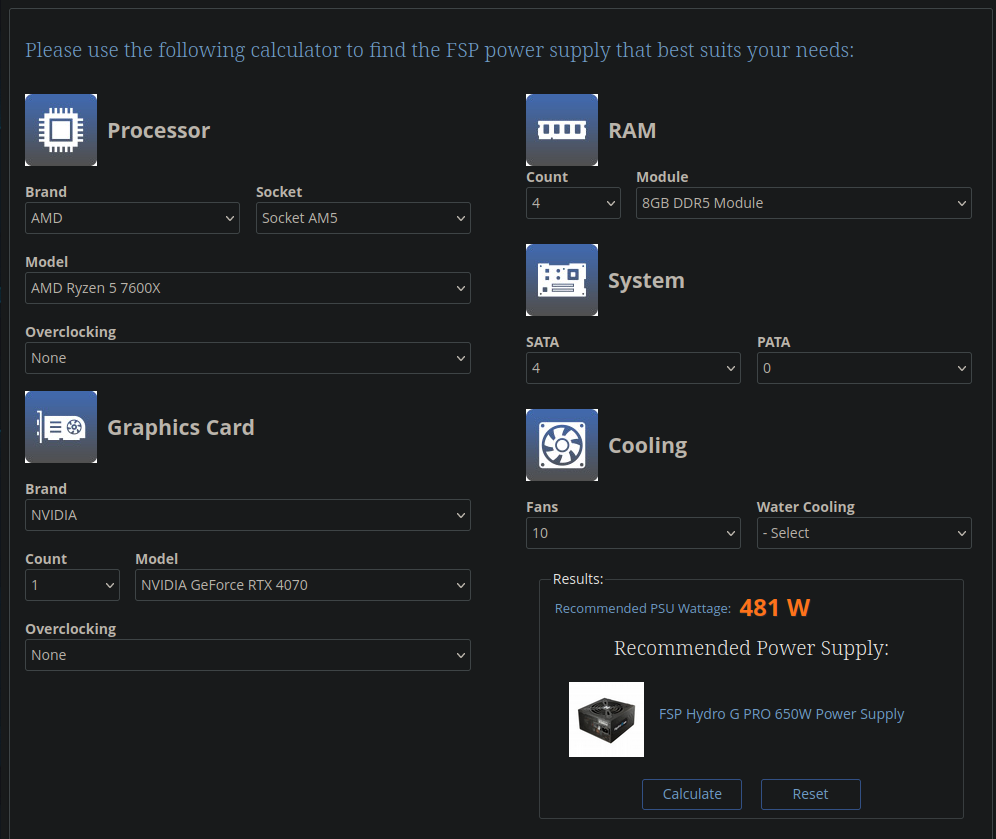
Task: Open the processor Overclocking dropdown
Action: tap(248, 358)
